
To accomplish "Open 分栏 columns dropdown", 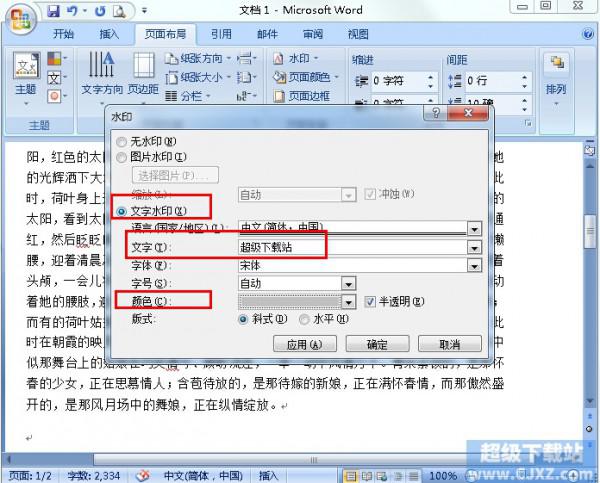I will (x=188, y=96).
